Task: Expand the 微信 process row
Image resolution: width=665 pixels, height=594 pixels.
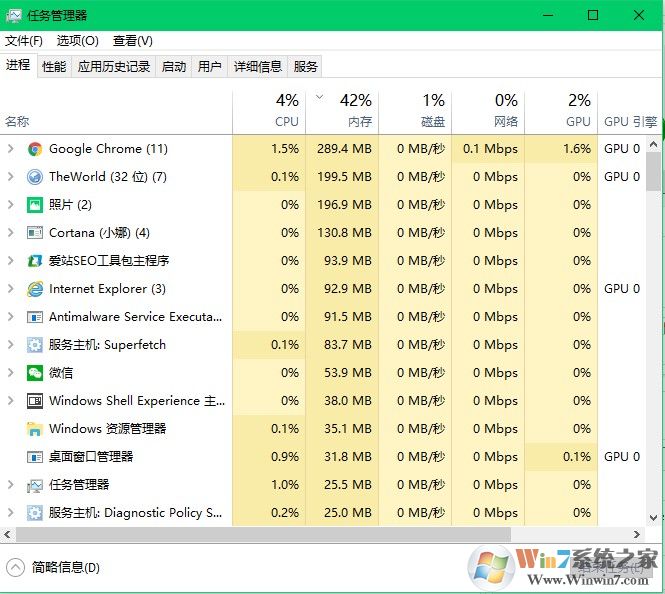Action: (x=11, y=373)
